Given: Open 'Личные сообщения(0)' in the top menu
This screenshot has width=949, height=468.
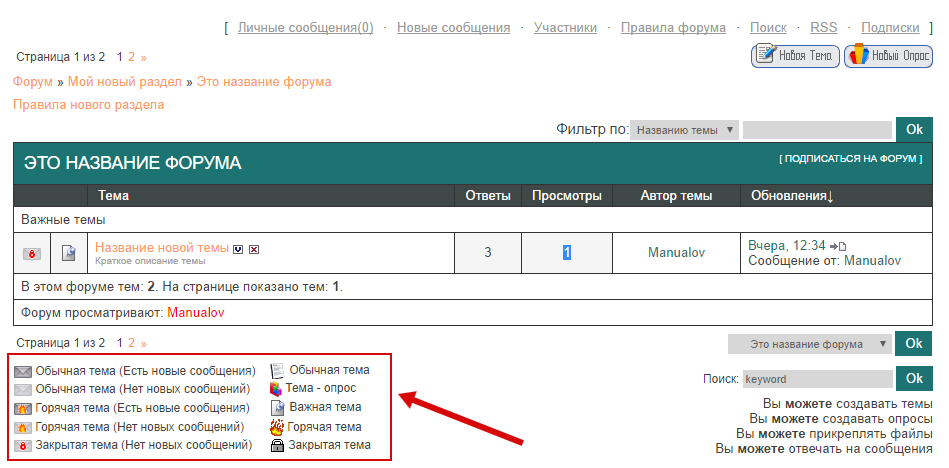Looking at the screenshot, I should coord(305,28).
